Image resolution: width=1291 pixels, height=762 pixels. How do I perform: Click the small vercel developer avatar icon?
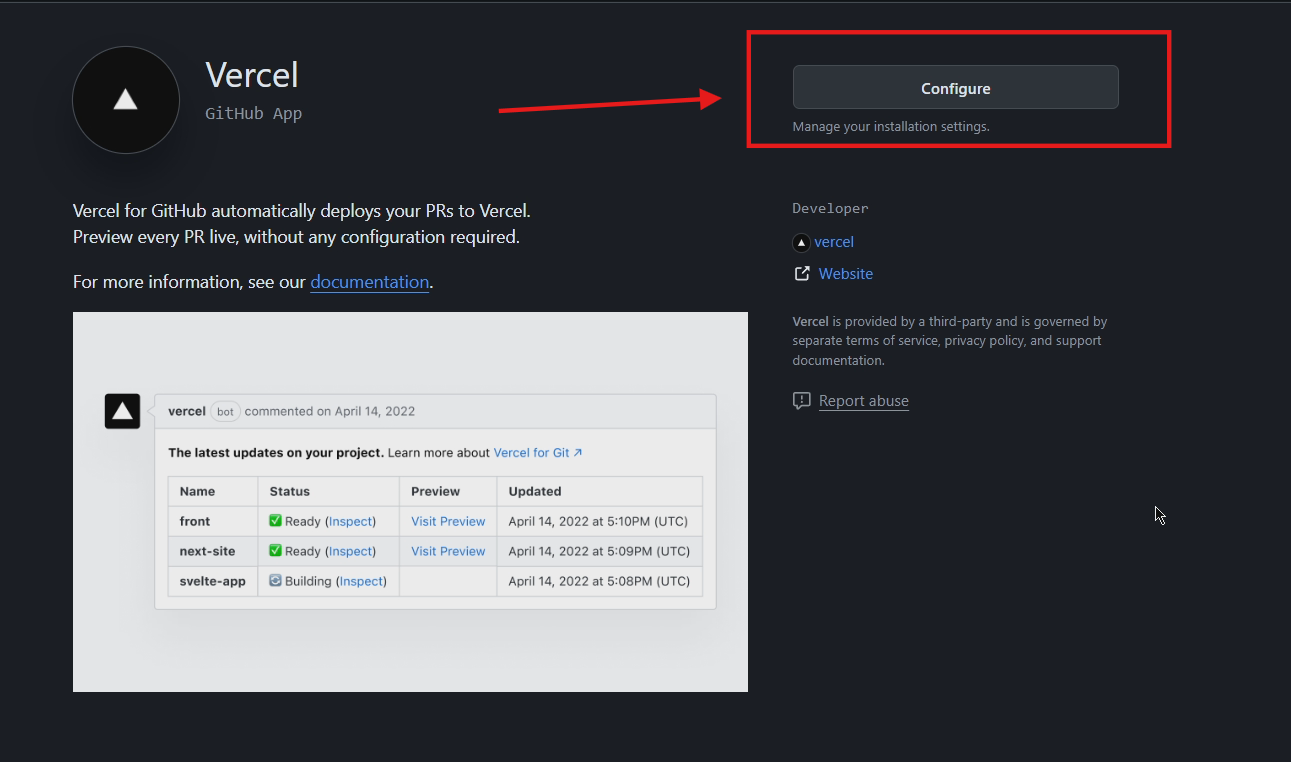[x=801, y=242]
